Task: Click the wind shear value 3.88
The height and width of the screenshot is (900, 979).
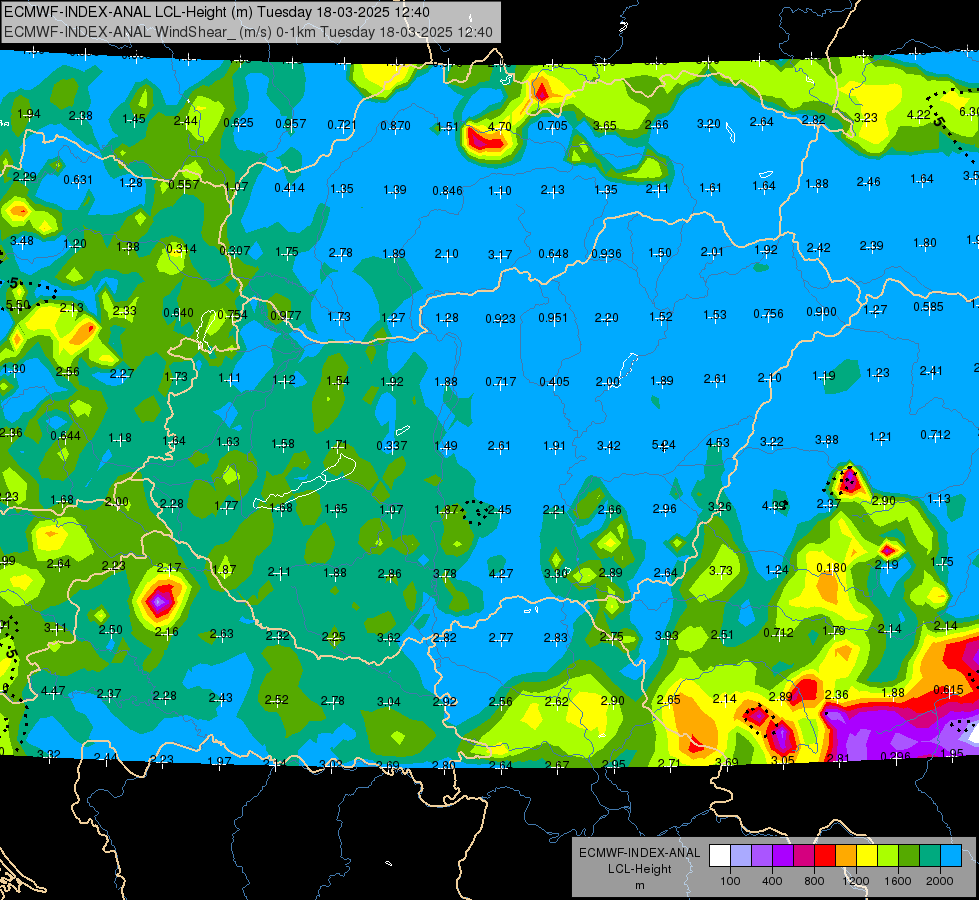Action: [827, 440]
